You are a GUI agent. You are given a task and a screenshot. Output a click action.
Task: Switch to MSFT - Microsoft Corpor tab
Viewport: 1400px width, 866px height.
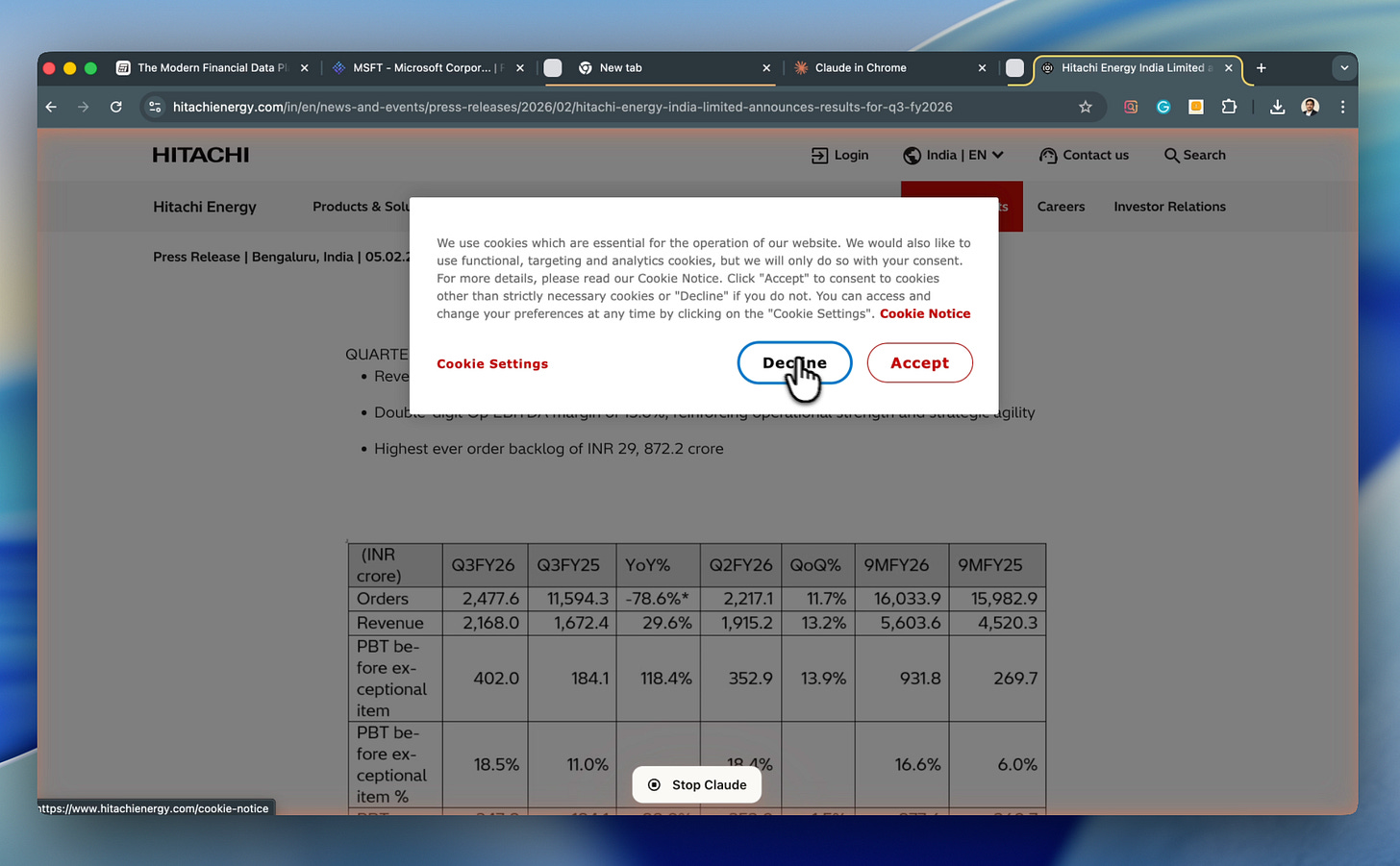427,68
